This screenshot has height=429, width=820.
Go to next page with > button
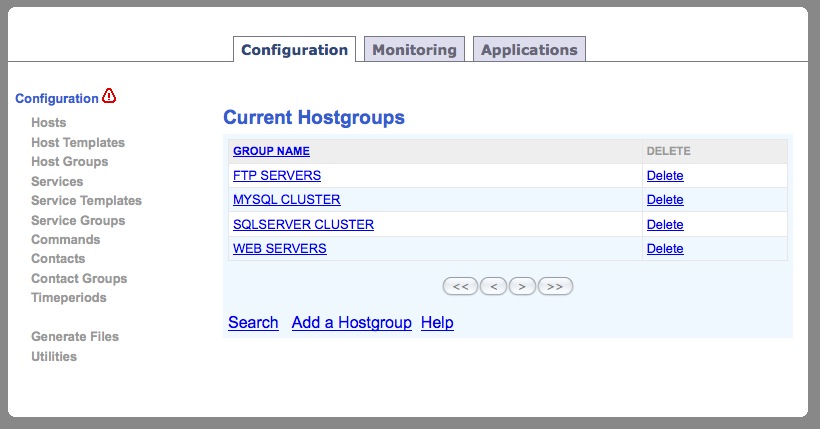point(522,286)
